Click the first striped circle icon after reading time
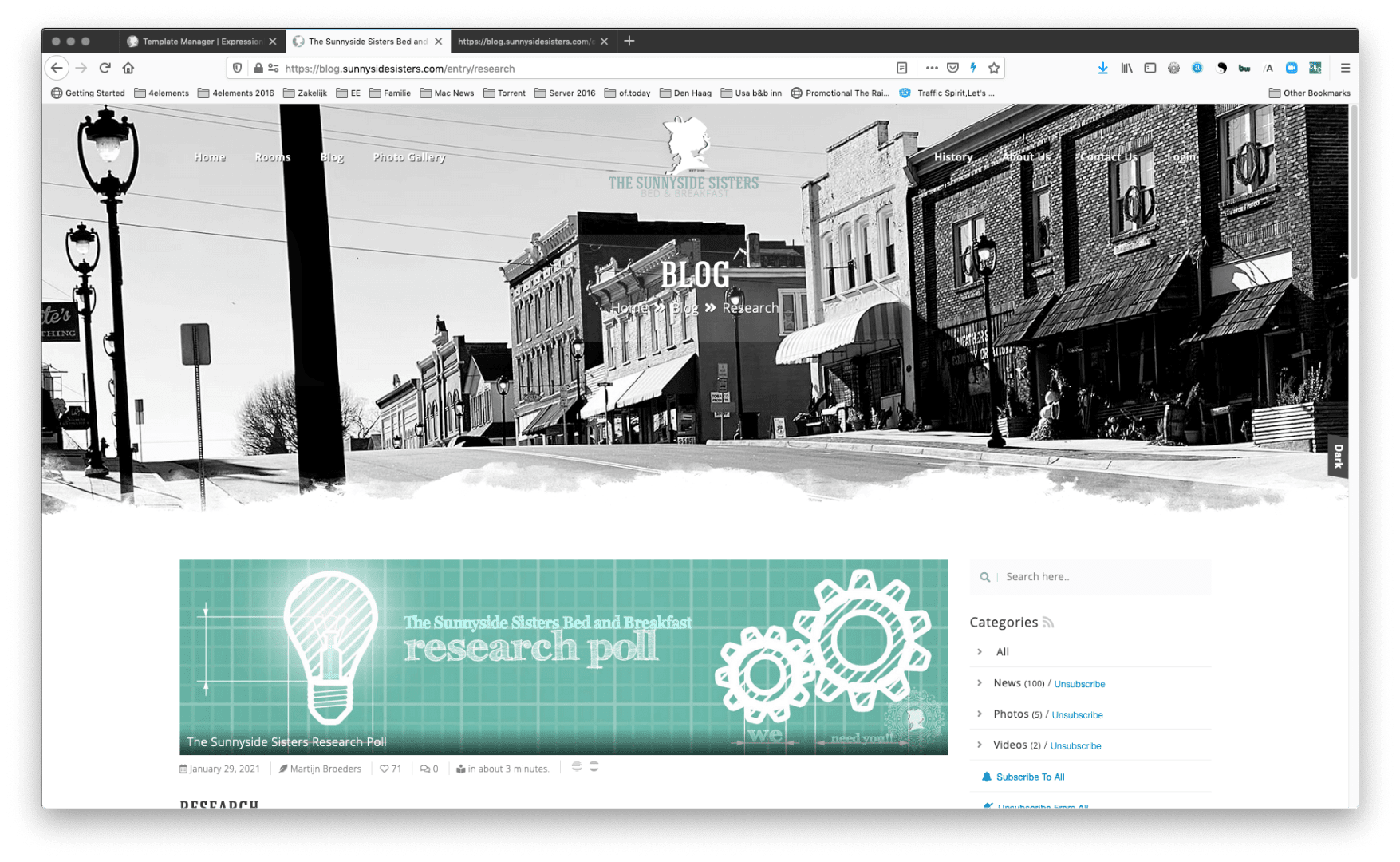 pyautogui.click(x=577, y=766)
